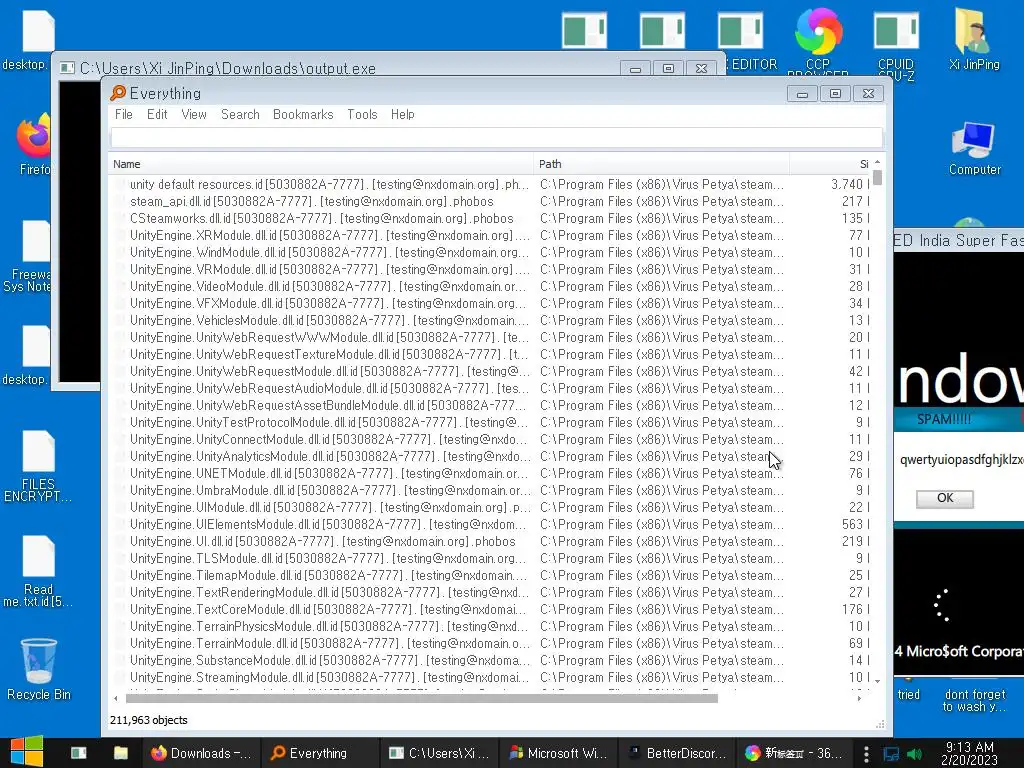Click the taskbar shortcut left of File Explorer
The width and height of the screenshot is (1024, 768).
(79, 753)
